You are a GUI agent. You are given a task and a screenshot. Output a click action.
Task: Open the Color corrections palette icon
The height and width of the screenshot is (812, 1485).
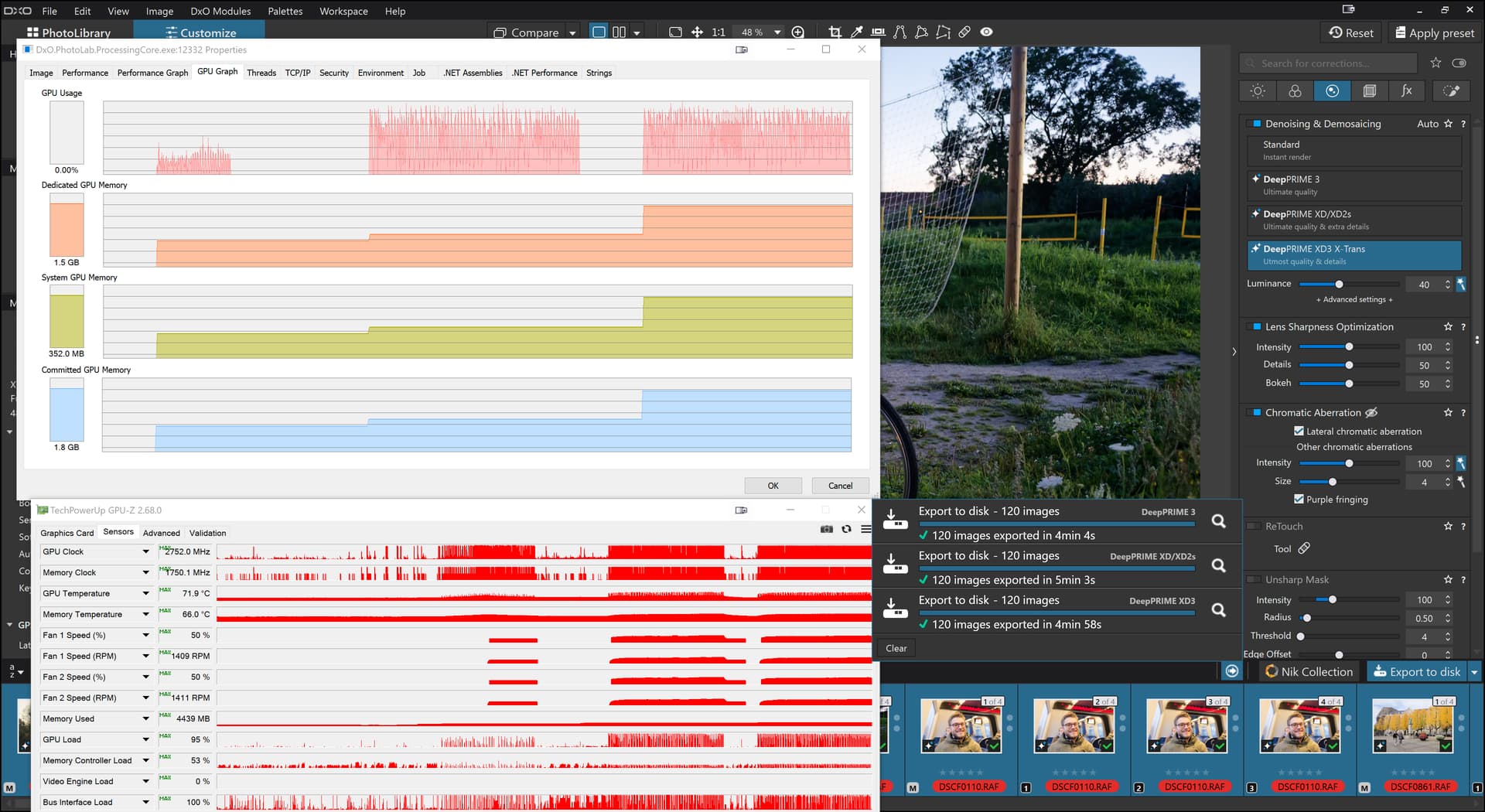[1295, 91]
